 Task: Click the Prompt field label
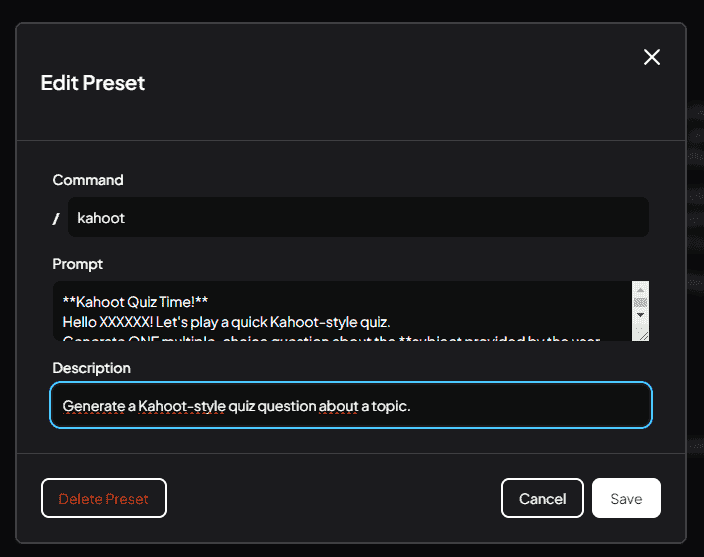[x=78, y=264]
